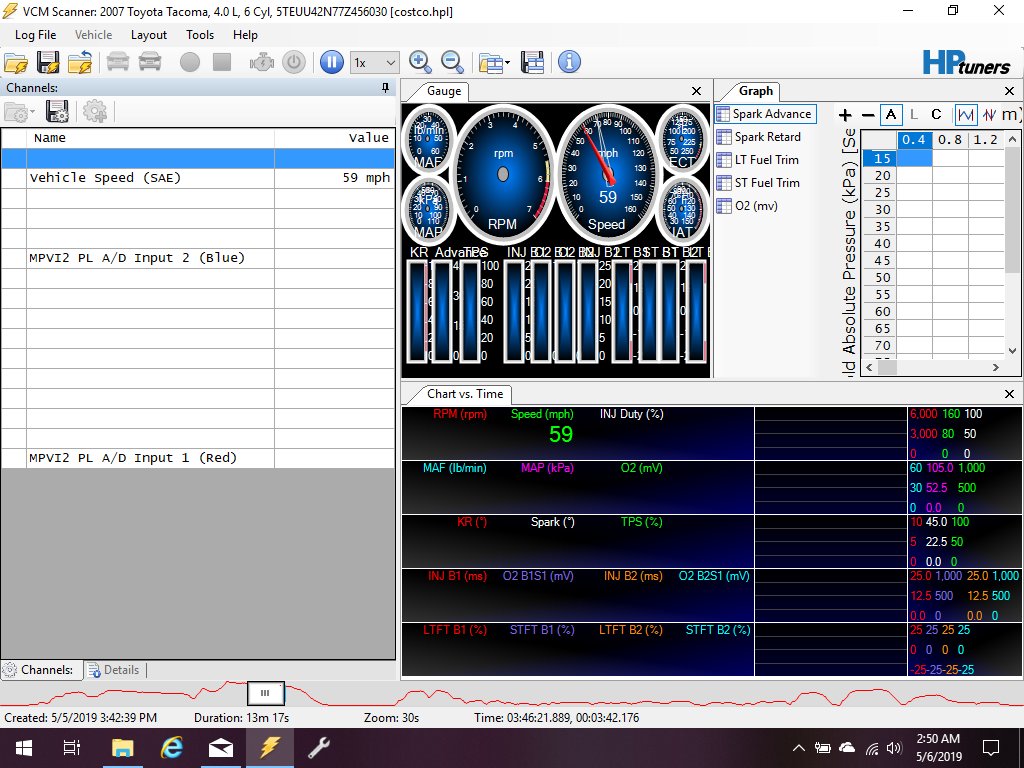Click the timeline position handle on overview
Image resolution: width=1024 pixels, height=768 pixels.
pyautogui.click(x=266, y=693)
